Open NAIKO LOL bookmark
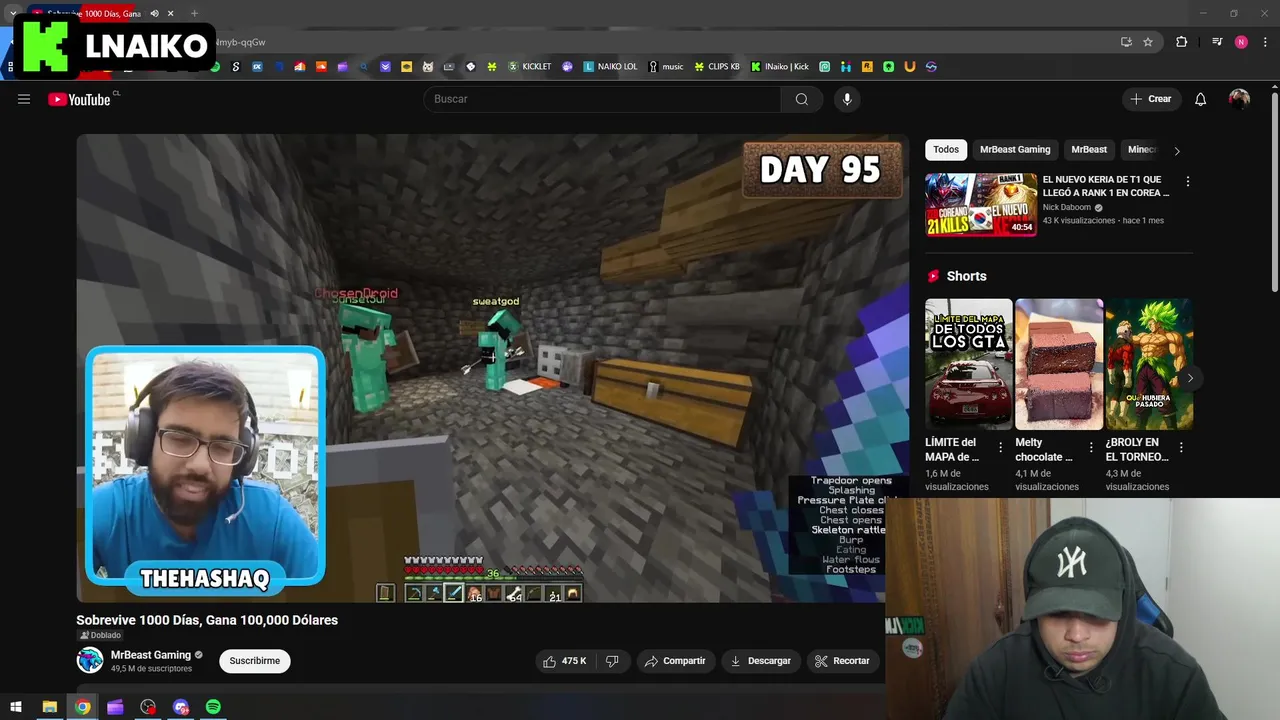The height and width of the screenshot is (720, 1280). click(x=610, y=67)
